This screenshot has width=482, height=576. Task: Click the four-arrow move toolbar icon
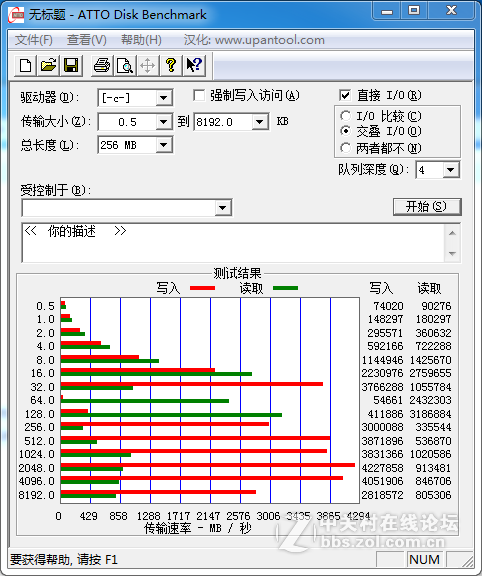(x=148, y=66)
